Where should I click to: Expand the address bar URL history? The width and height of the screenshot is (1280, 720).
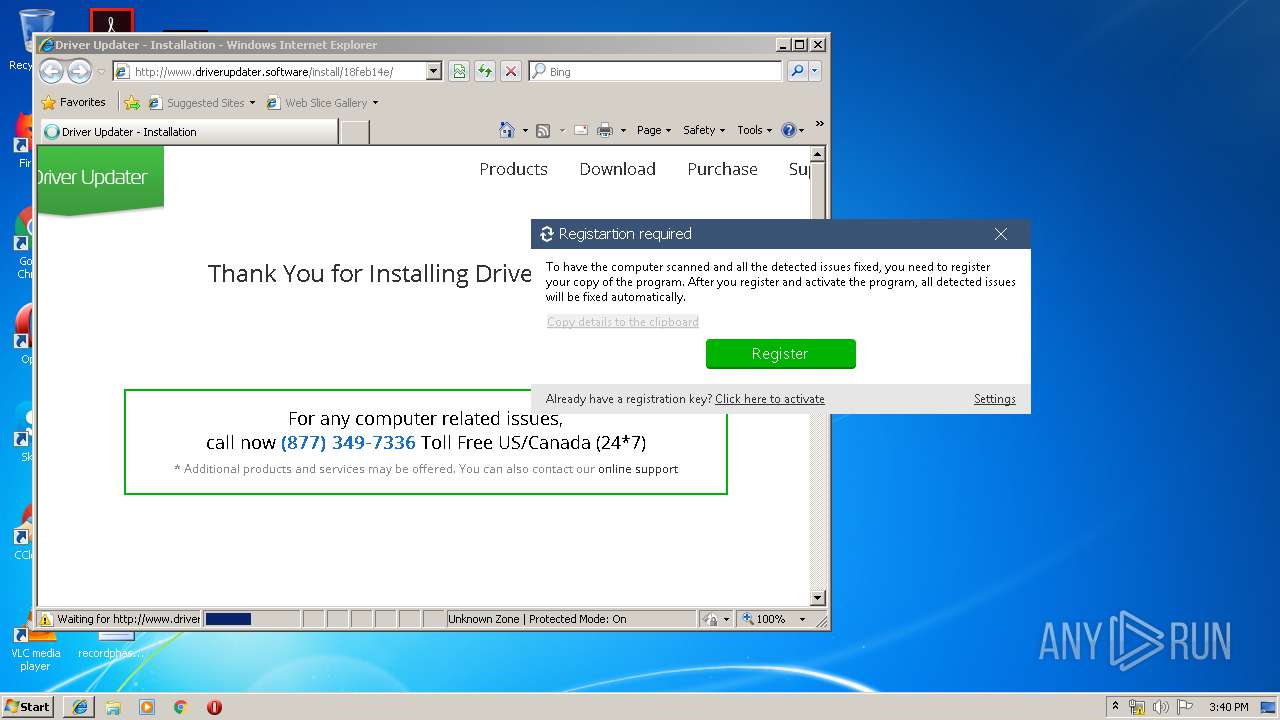(x=434, y=71)
